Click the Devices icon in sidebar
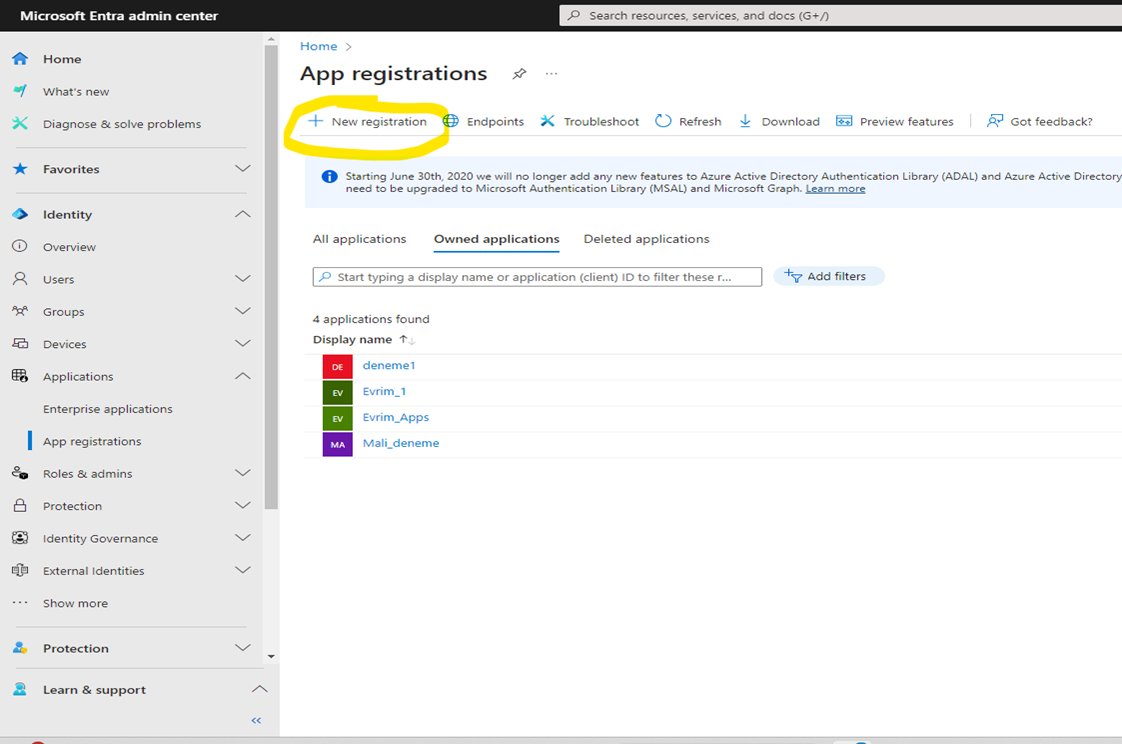 (x=20, y=343)
